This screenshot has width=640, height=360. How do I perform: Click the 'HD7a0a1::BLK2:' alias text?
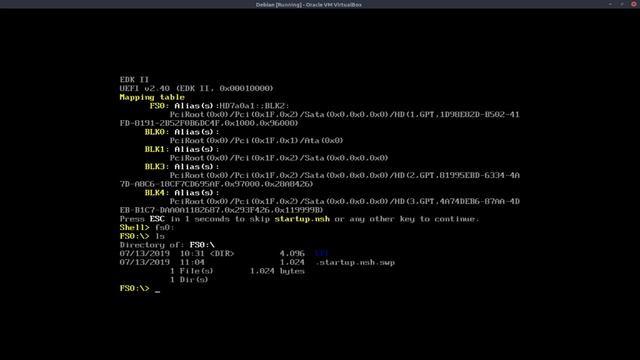pyautogui.click(x=254, y=106)
